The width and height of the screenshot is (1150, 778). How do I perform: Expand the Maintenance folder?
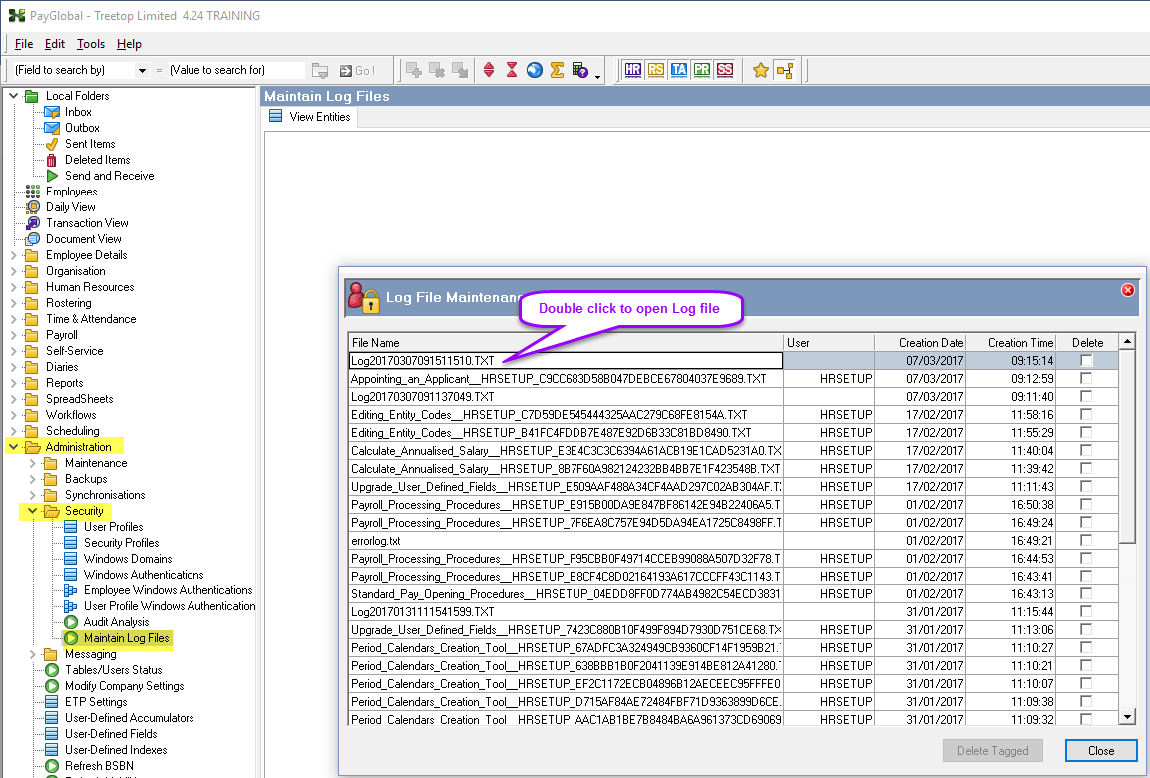[x=32, y=463]
